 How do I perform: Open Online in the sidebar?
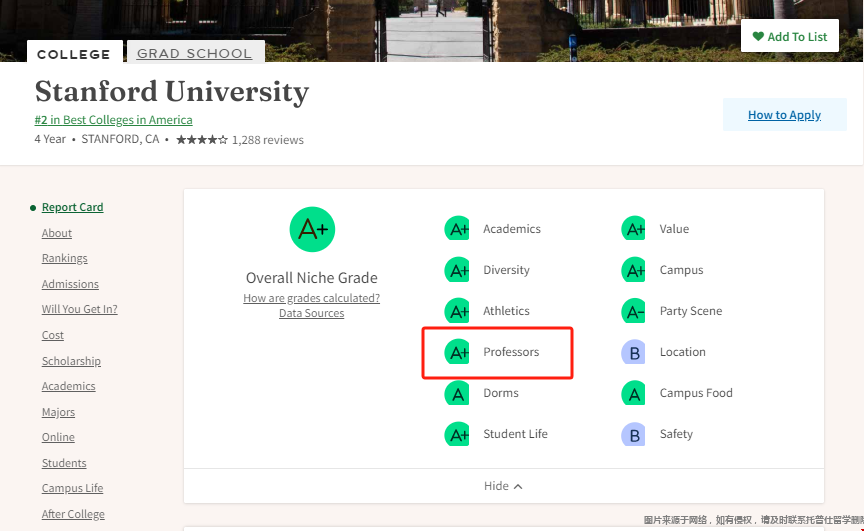pyautogui.click(x=58, y=437)
